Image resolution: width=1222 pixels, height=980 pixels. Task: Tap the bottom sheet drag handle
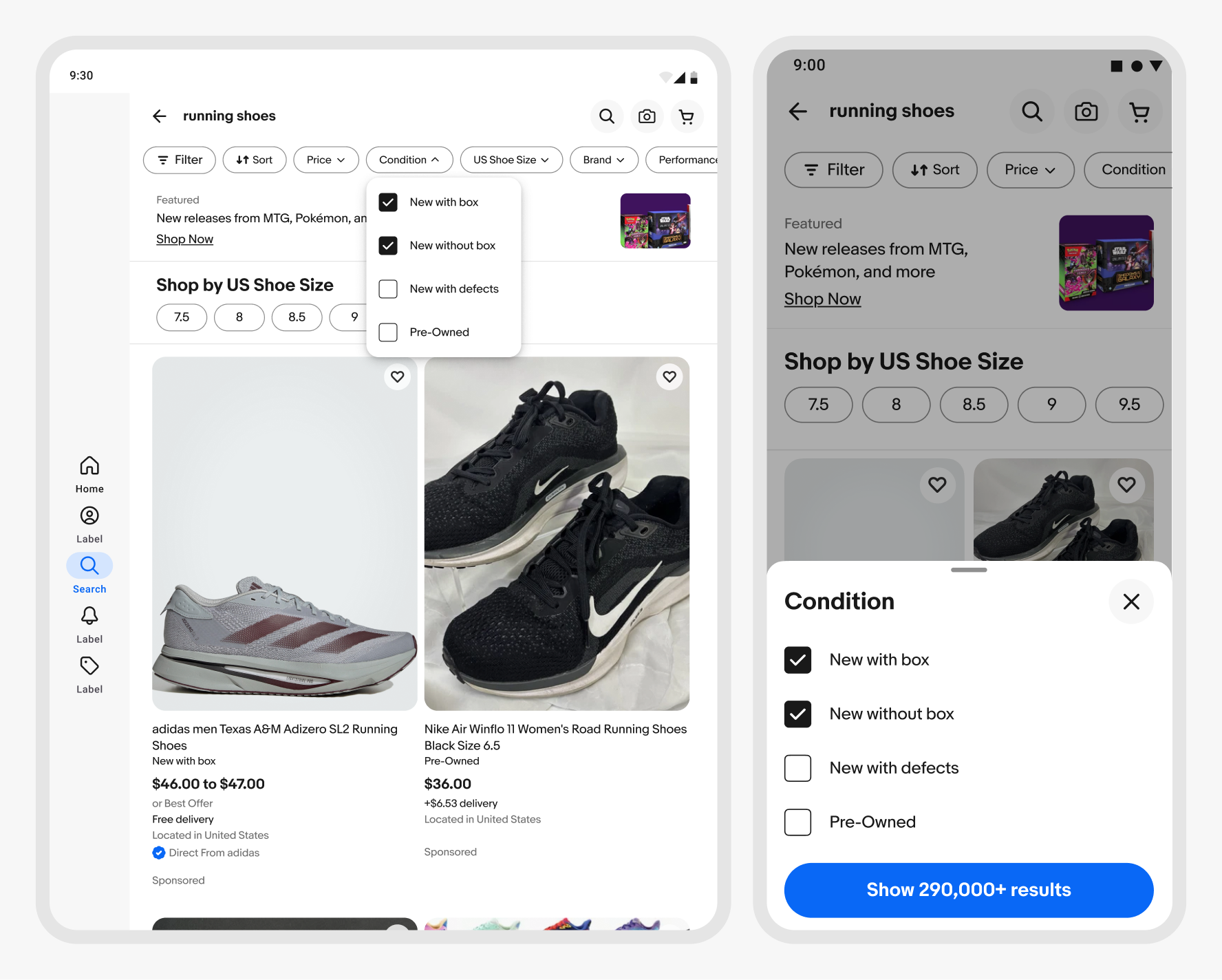pyautogui.click(x=969, y=570)
